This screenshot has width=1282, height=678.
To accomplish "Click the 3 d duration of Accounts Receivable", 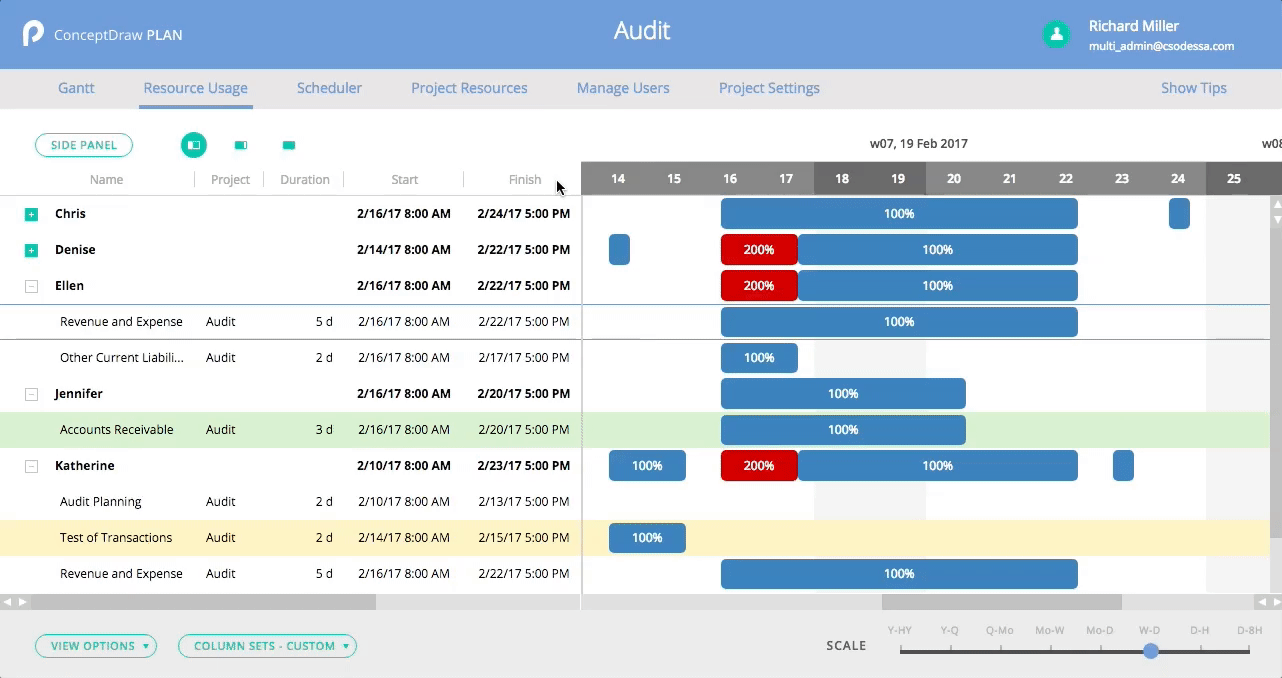I will pyautogui.click(x=324, y=430).
